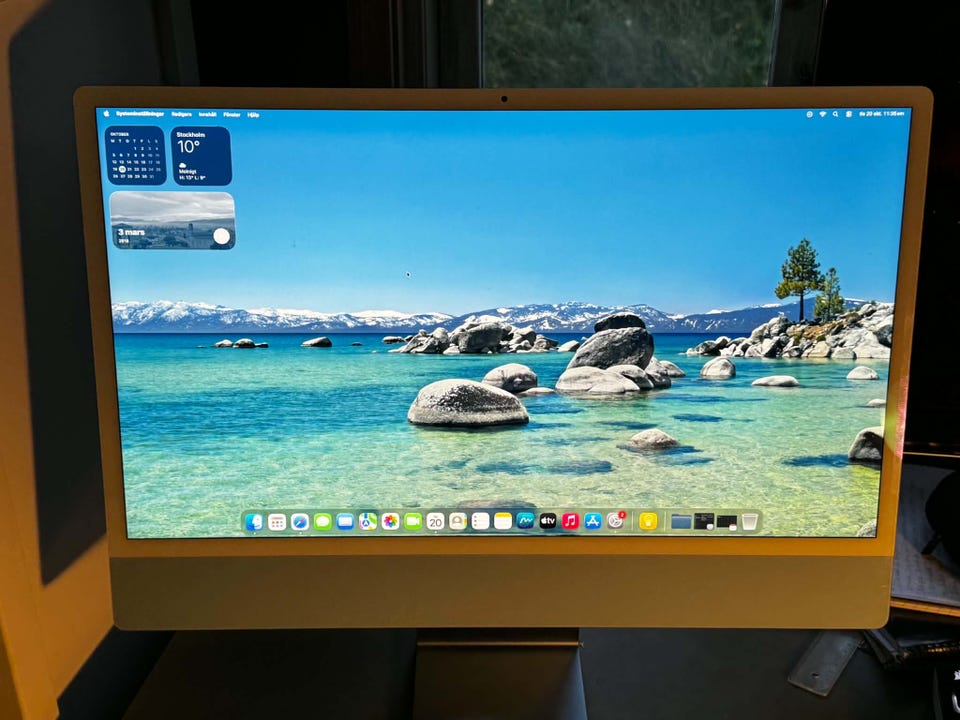Launch the Music app
This screenshot has height=720, width=960.
[x=570, y=521]
